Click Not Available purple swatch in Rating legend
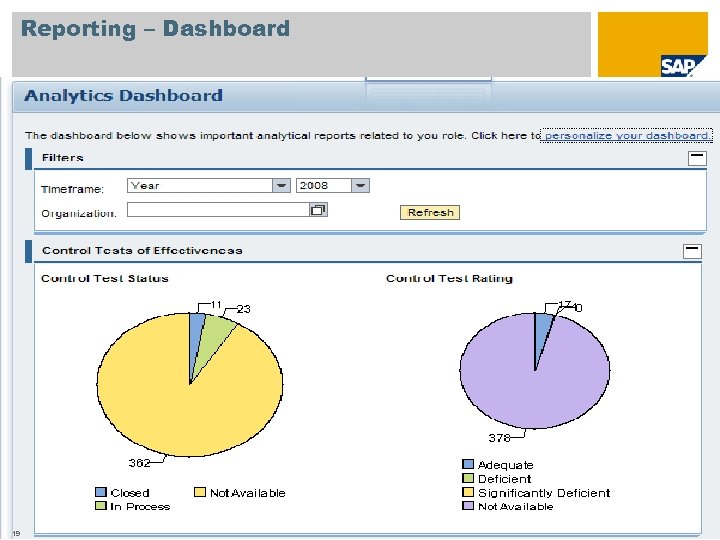Viewport: 720px width, 540px height. (468, 506)
